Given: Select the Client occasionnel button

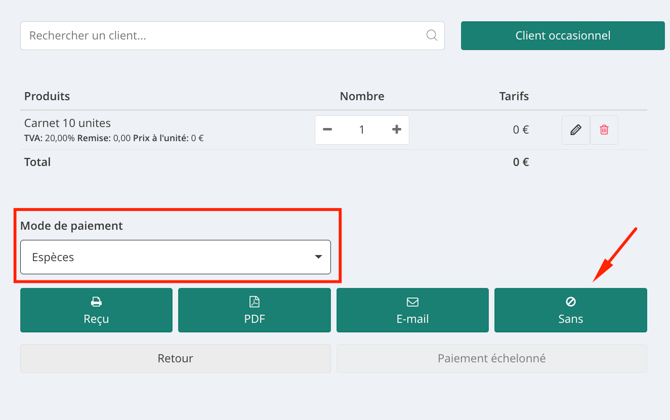Looking at the screenshot, I should click(x=563, y=35).
